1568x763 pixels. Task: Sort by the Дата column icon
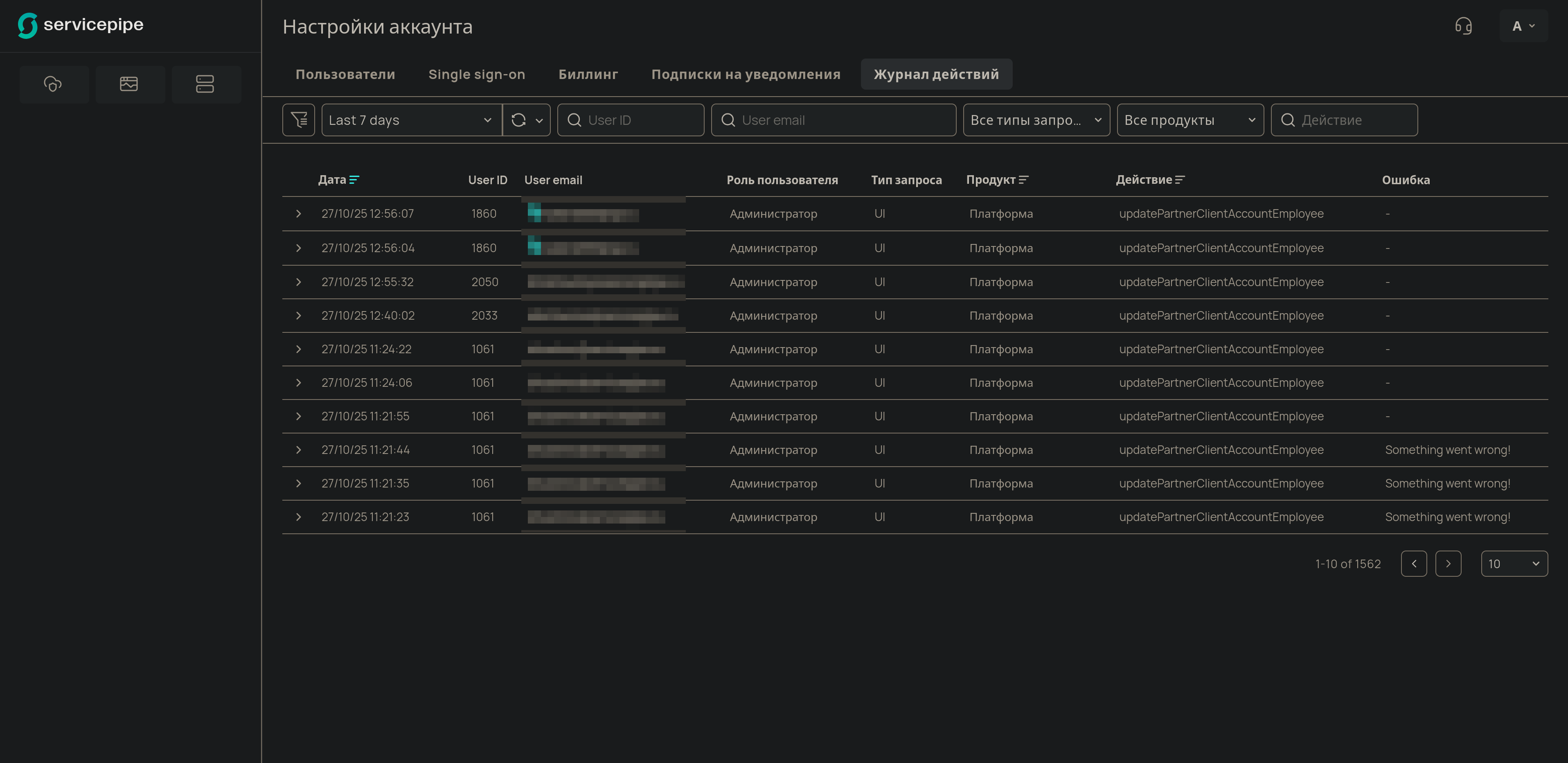click(x=354, y=180)
